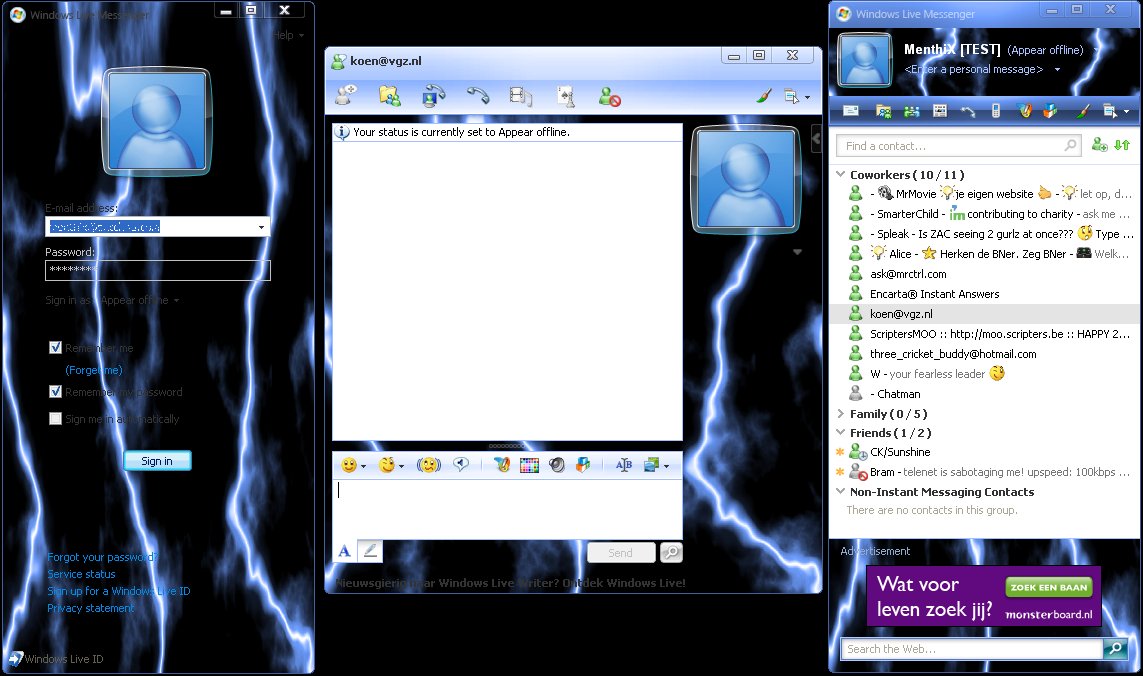Image resolution: width=1143 pixels, height=676 pixels.
Task: Add a contact with the green plus icon
Action: click(1099, 145)
